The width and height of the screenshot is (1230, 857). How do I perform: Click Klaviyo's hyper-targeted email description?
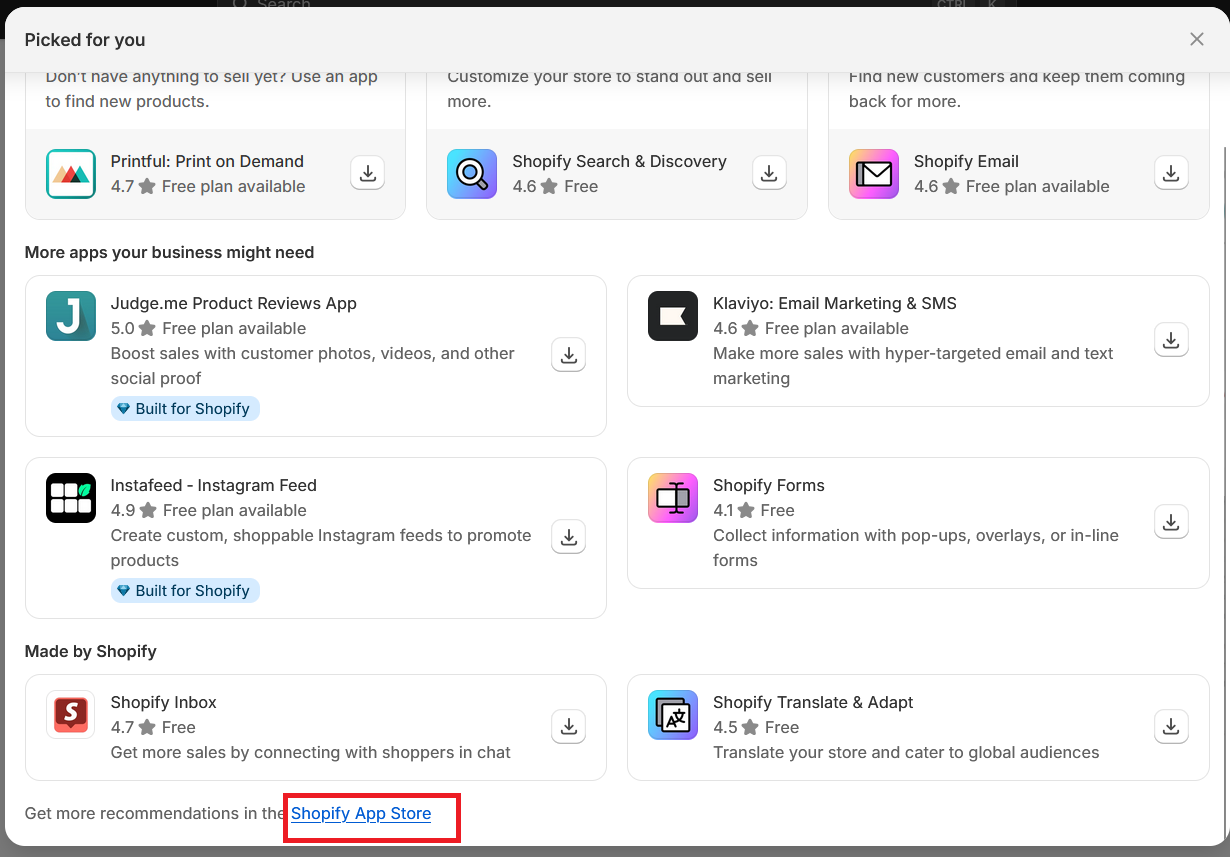pos(913,366)
